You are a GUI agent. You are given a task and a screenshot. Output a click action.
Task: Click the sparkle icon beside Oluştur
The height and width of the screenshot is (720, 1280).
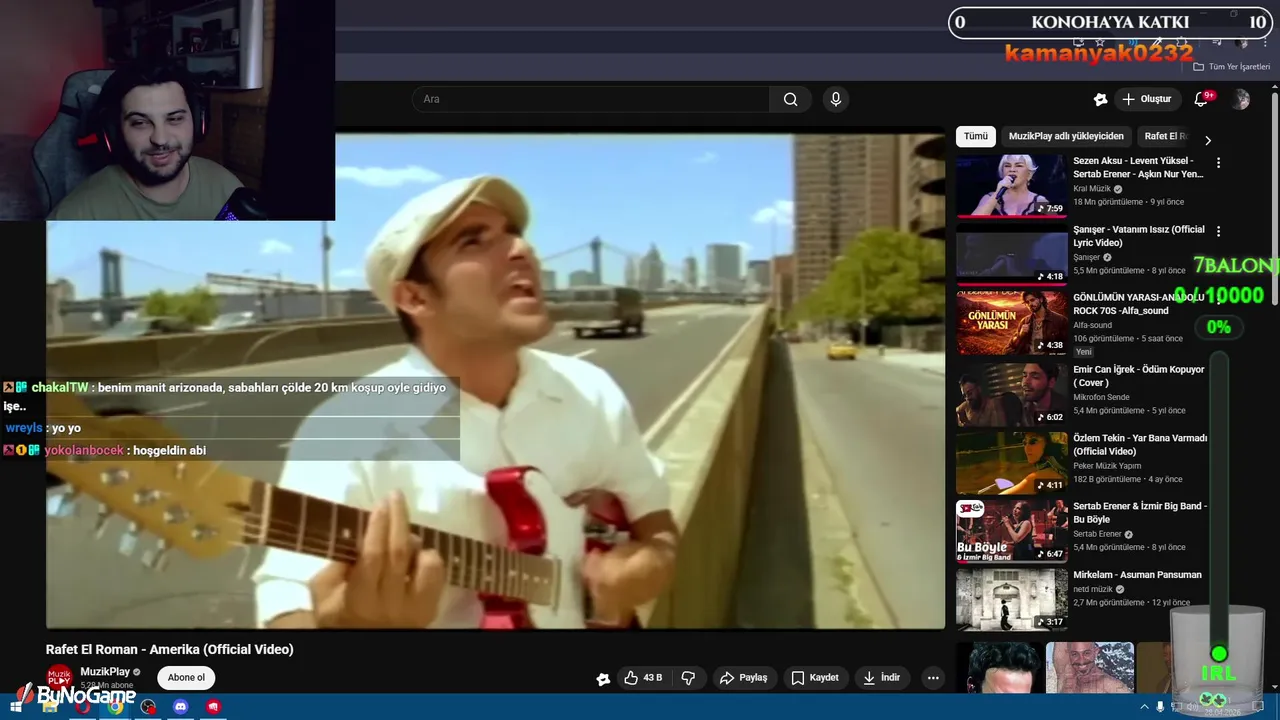[1100, 99]
